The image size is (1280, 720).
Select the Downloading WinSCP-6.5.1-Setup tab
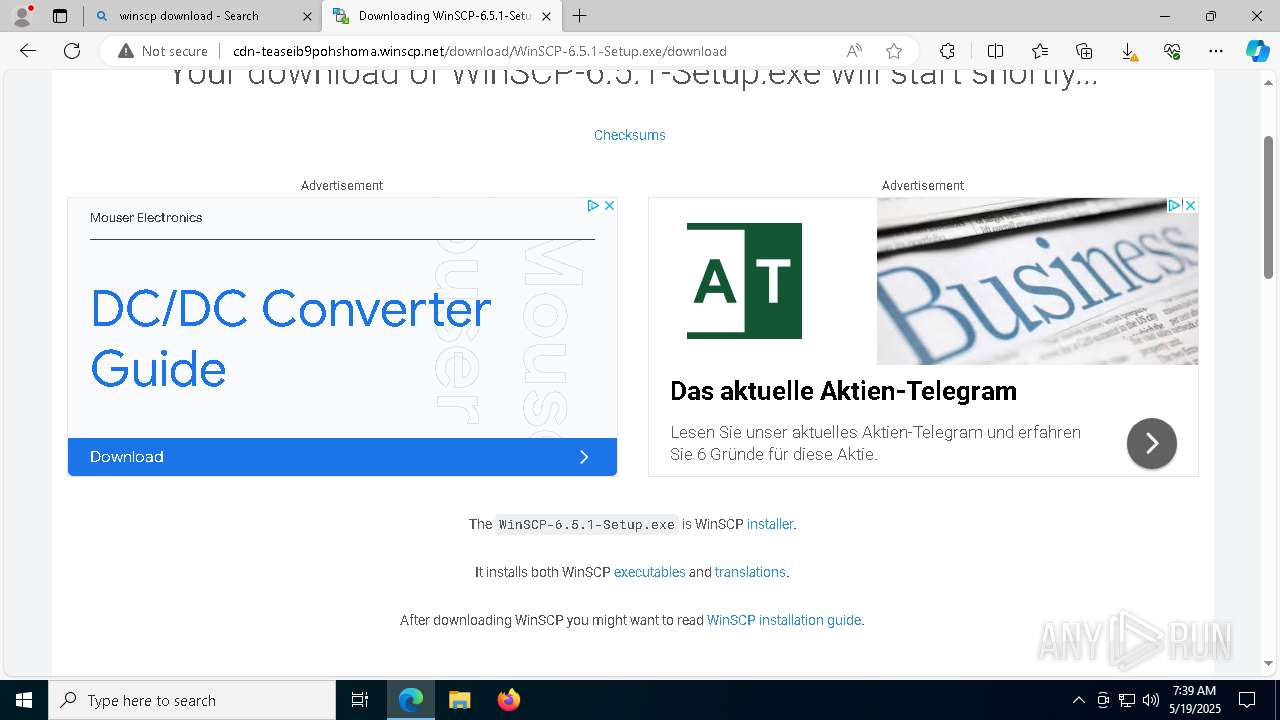pos(444,16)
